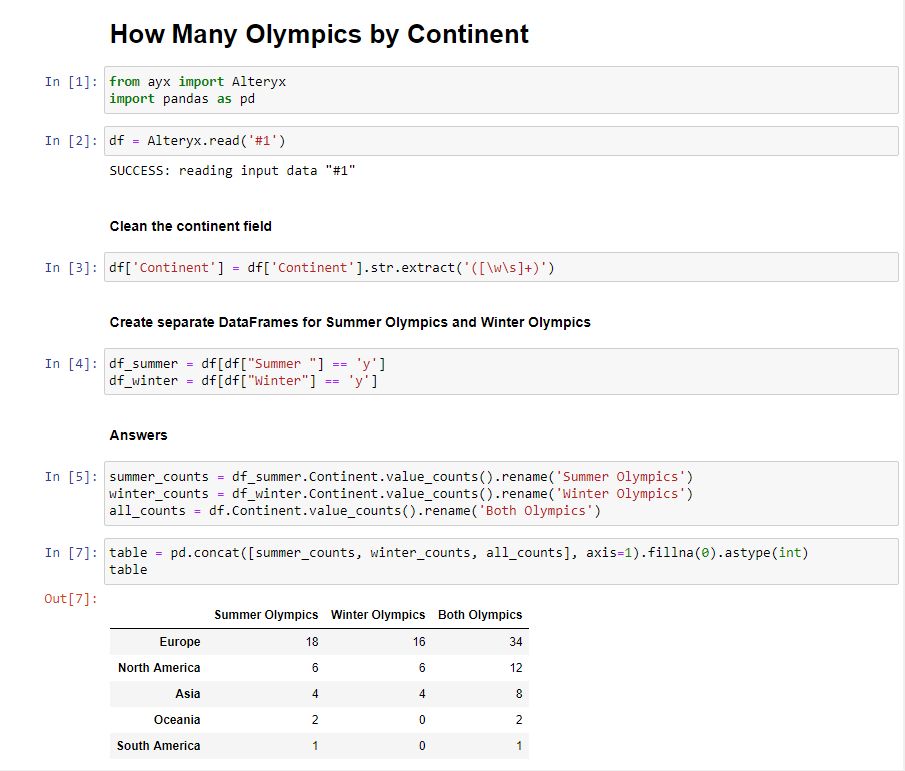Screen dimensions: 905x771
Task: Click the 'In [1]:' cell prompt
Action: pos(69,82)
